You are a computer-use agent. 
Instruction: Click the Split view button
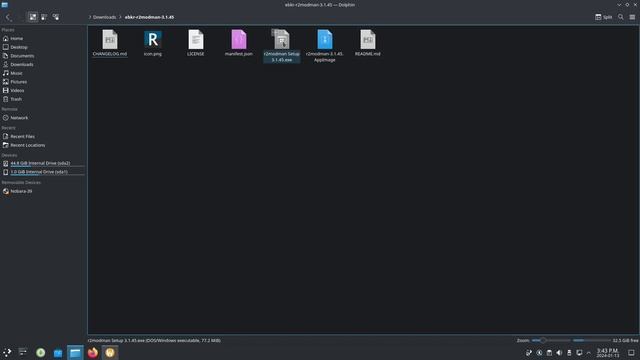pyautogui.click(x=604, y=17)
